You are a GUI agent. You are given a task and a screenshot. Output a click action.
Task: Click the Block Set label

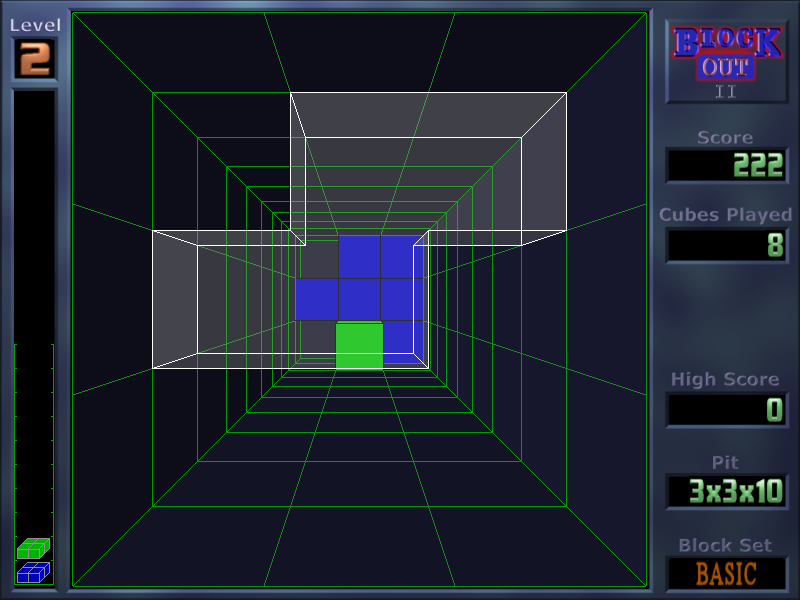[725, 545]
